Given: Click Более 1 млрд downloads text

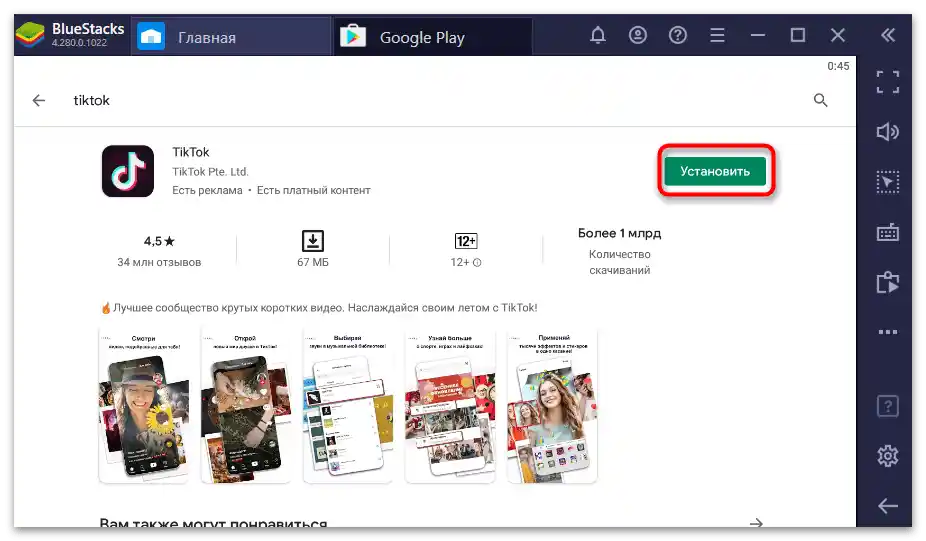Looking at the screenshot, I should tap(619, 233).
